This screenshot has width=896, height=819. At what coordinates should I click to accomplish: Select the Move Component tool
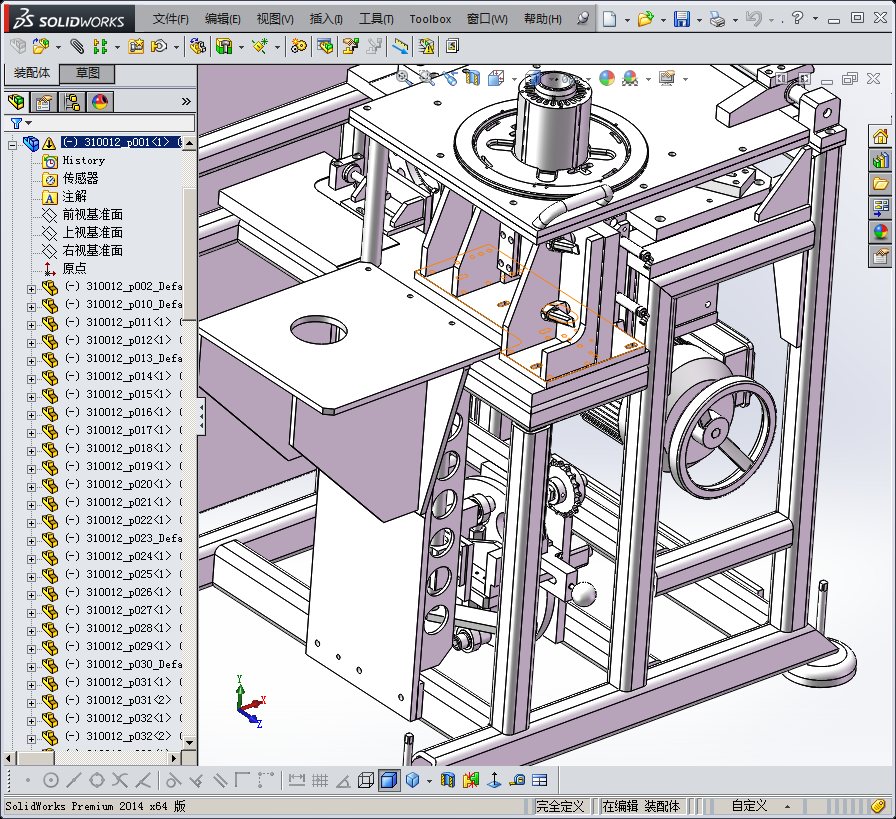[159, 46]
